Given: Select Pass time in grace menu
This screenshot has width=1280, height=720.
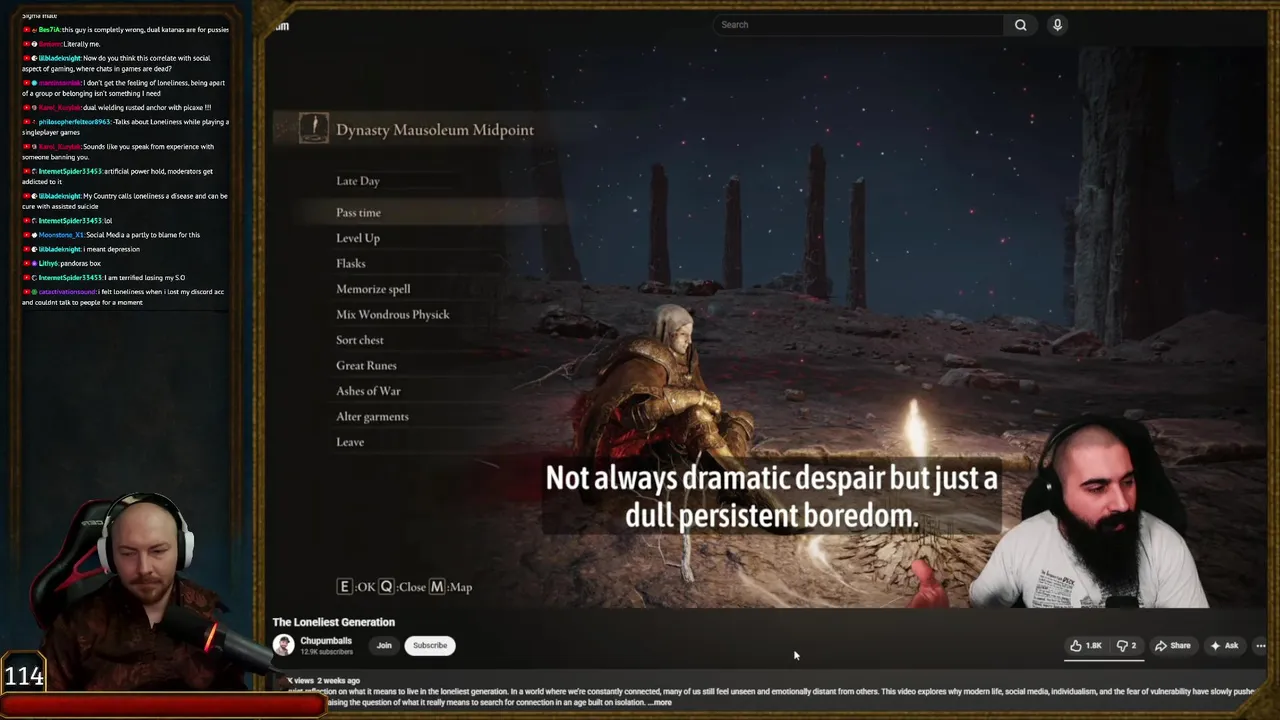Looking at the screenshot, I should pyautogui.click(x=358, y=212).
